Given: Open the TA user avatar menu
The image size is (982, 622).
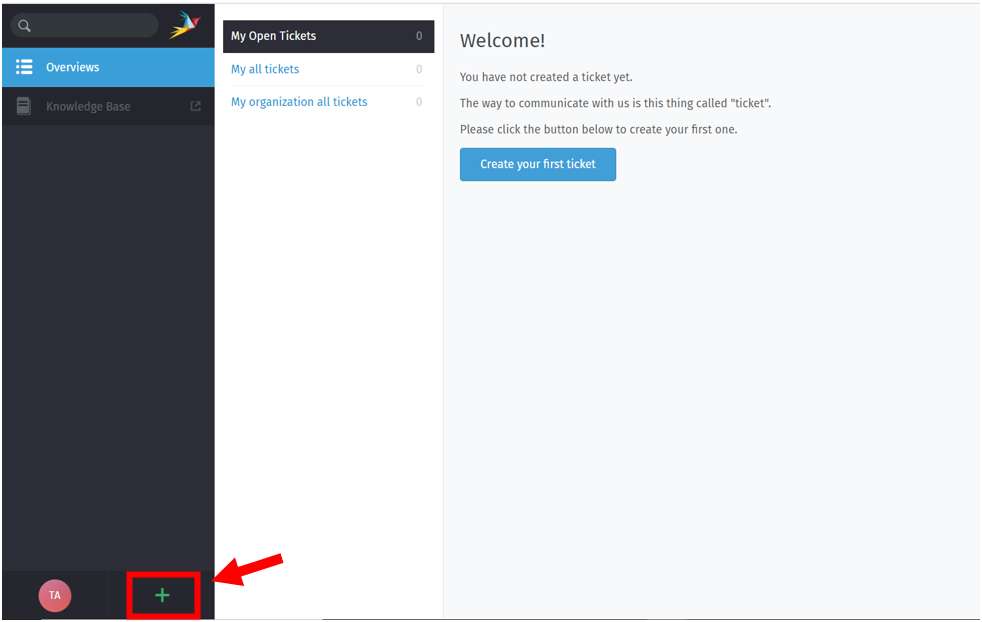Looking at the screenshot, I should (x=54, y=595).
